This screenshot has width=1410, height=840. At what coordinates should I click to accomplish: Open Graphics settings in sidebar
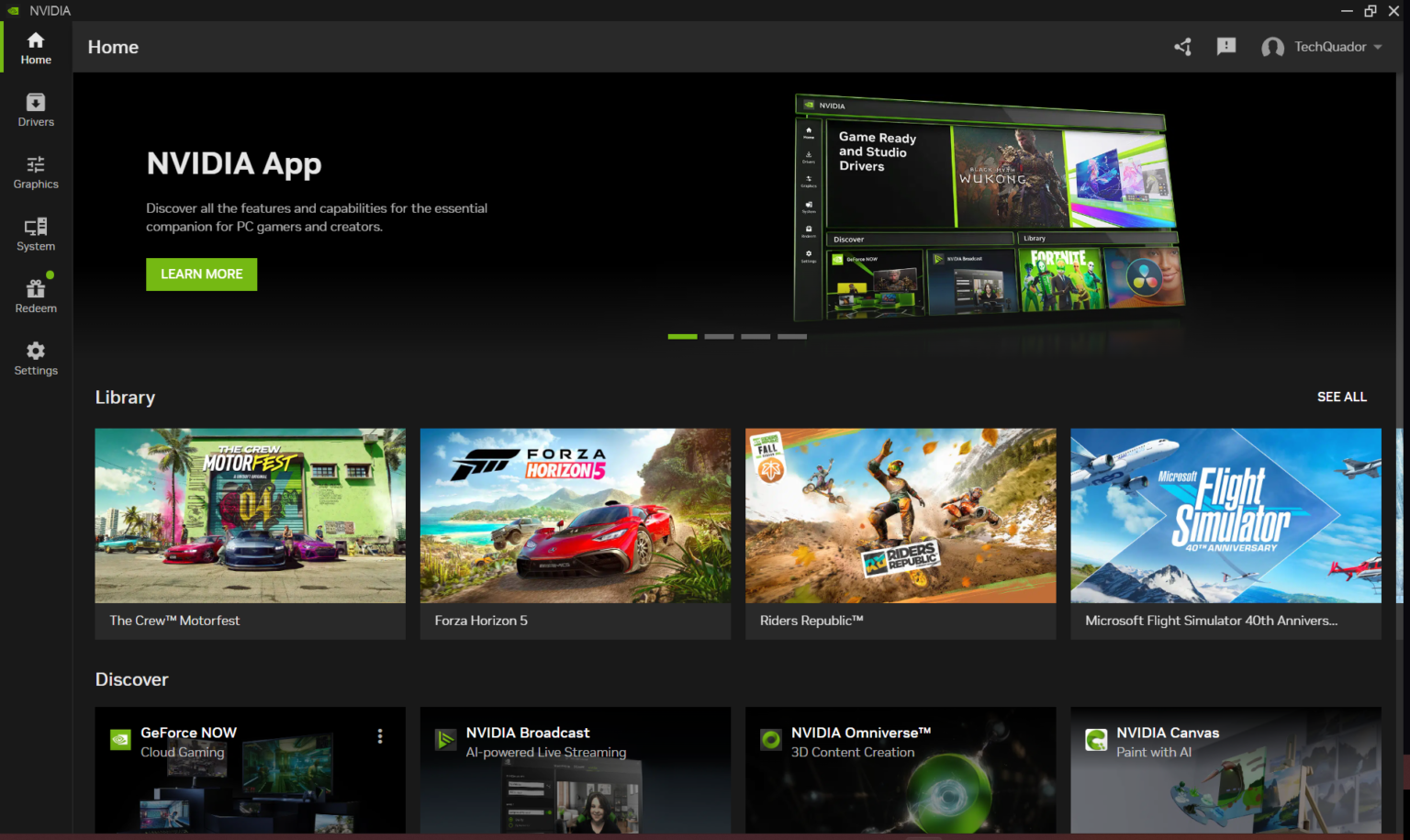(x=36, y=173)
